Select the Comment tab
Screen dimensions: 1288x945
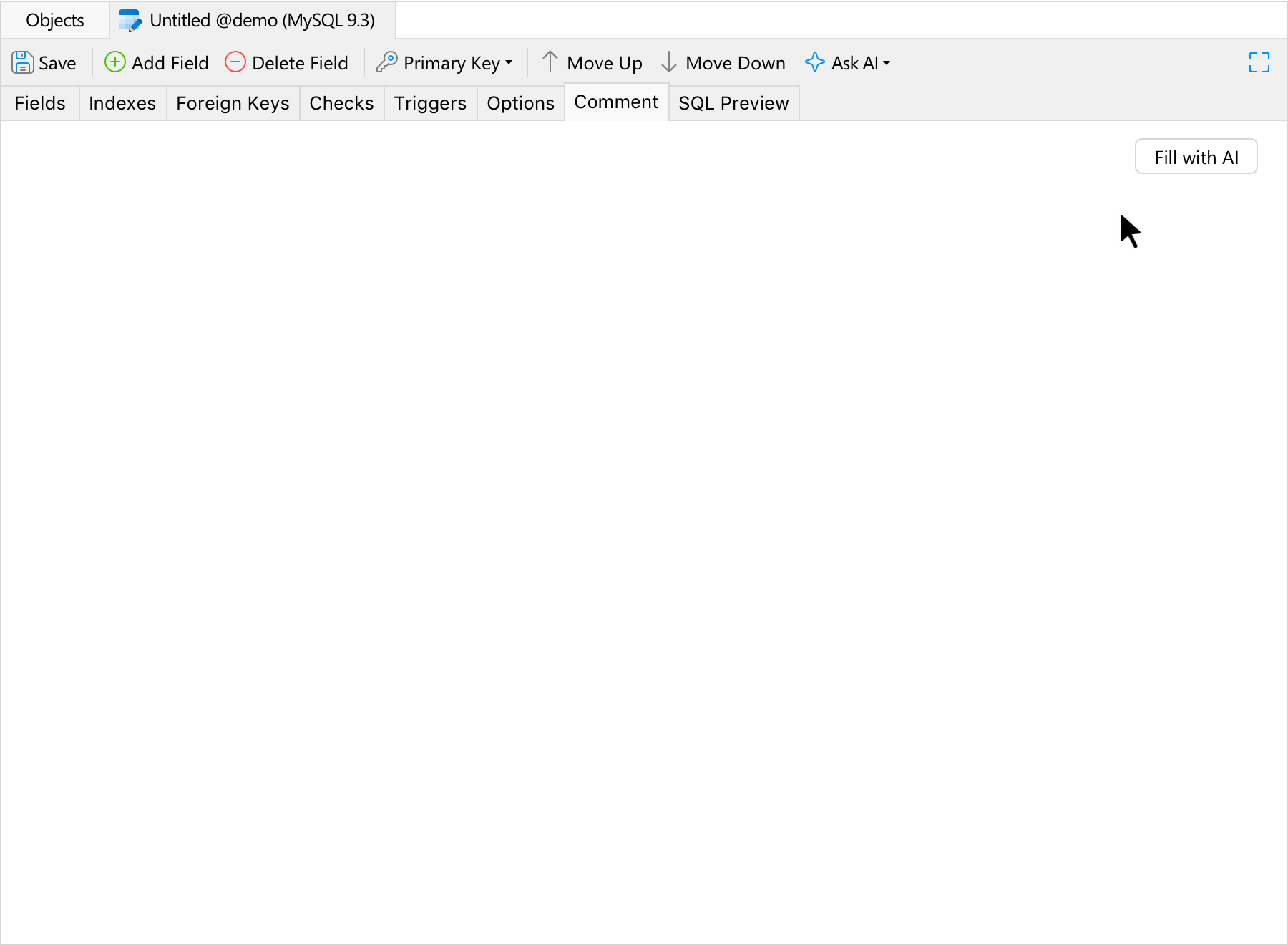pyautogui.click(x=616, y=102)
